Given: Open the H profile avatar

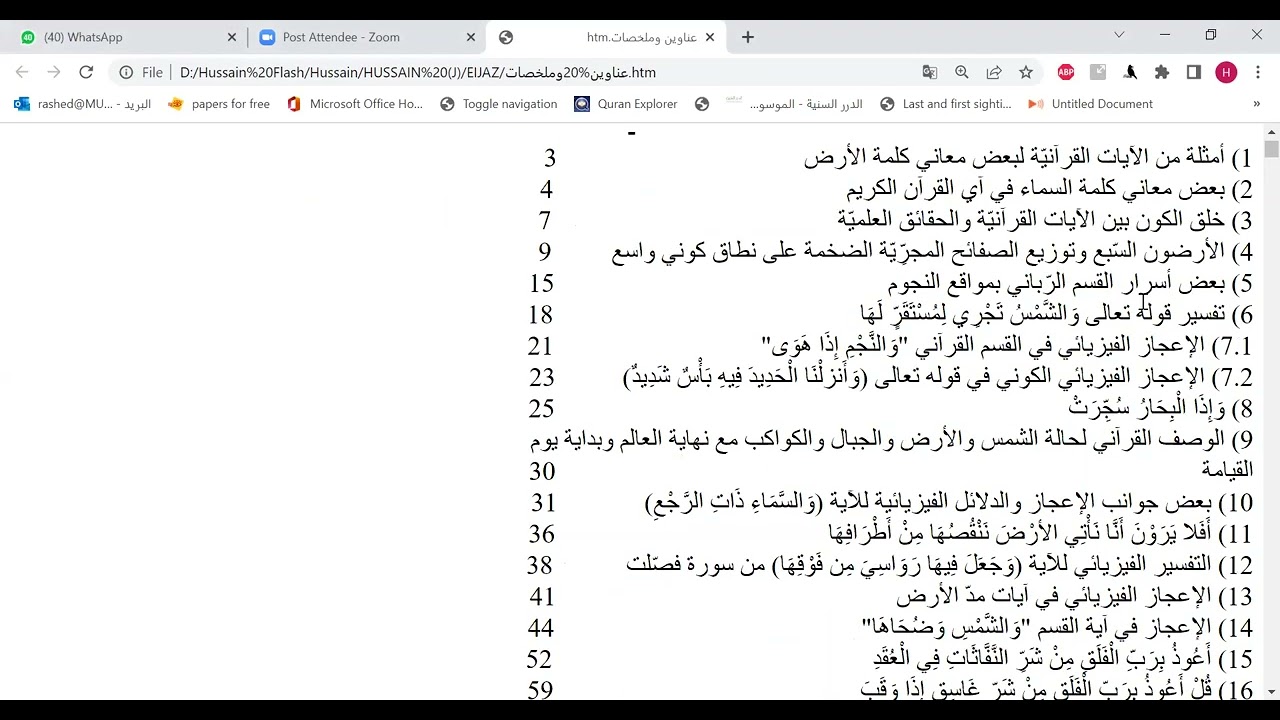Looking at the screenshot, I should click(1226, 72).
